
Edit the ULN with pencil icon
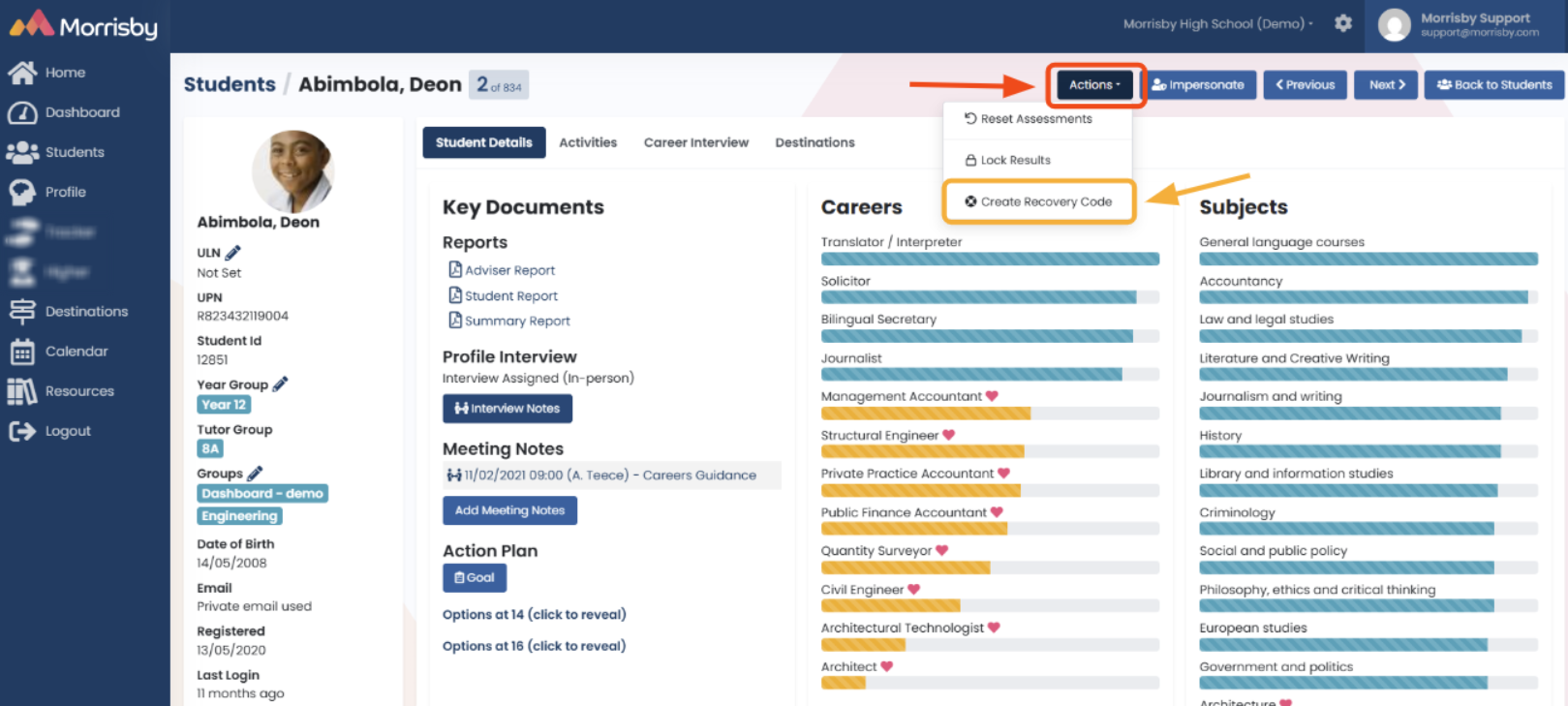point(232,253)
